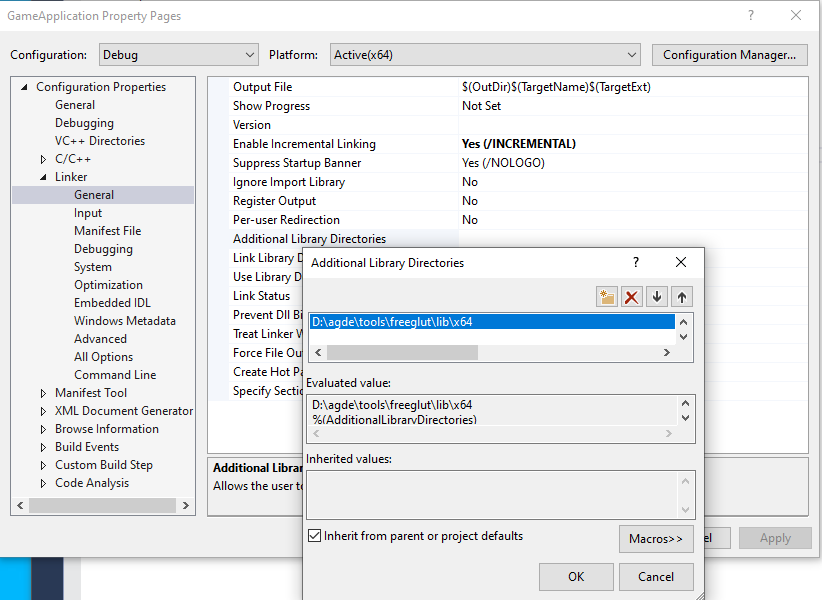Expand the XML Document Generator node

[43, 410]
